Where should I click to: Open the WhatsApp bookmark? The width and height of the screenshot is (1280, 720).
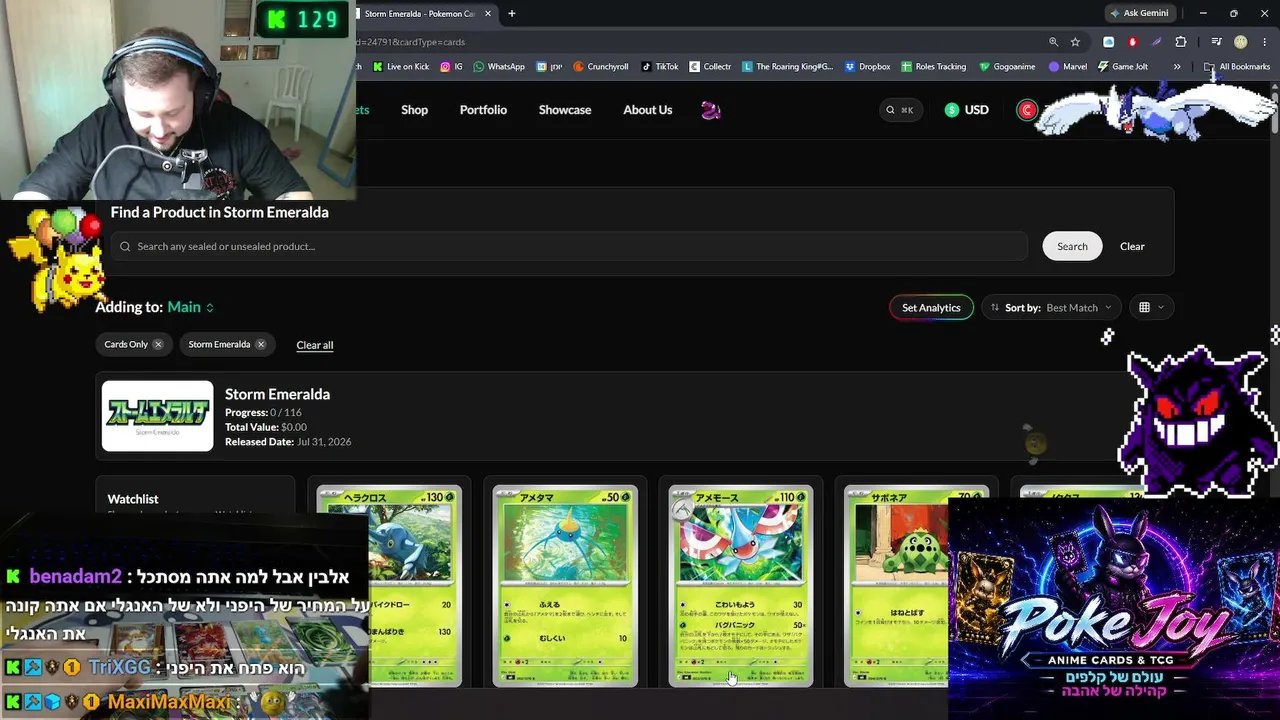coord(499,67)
